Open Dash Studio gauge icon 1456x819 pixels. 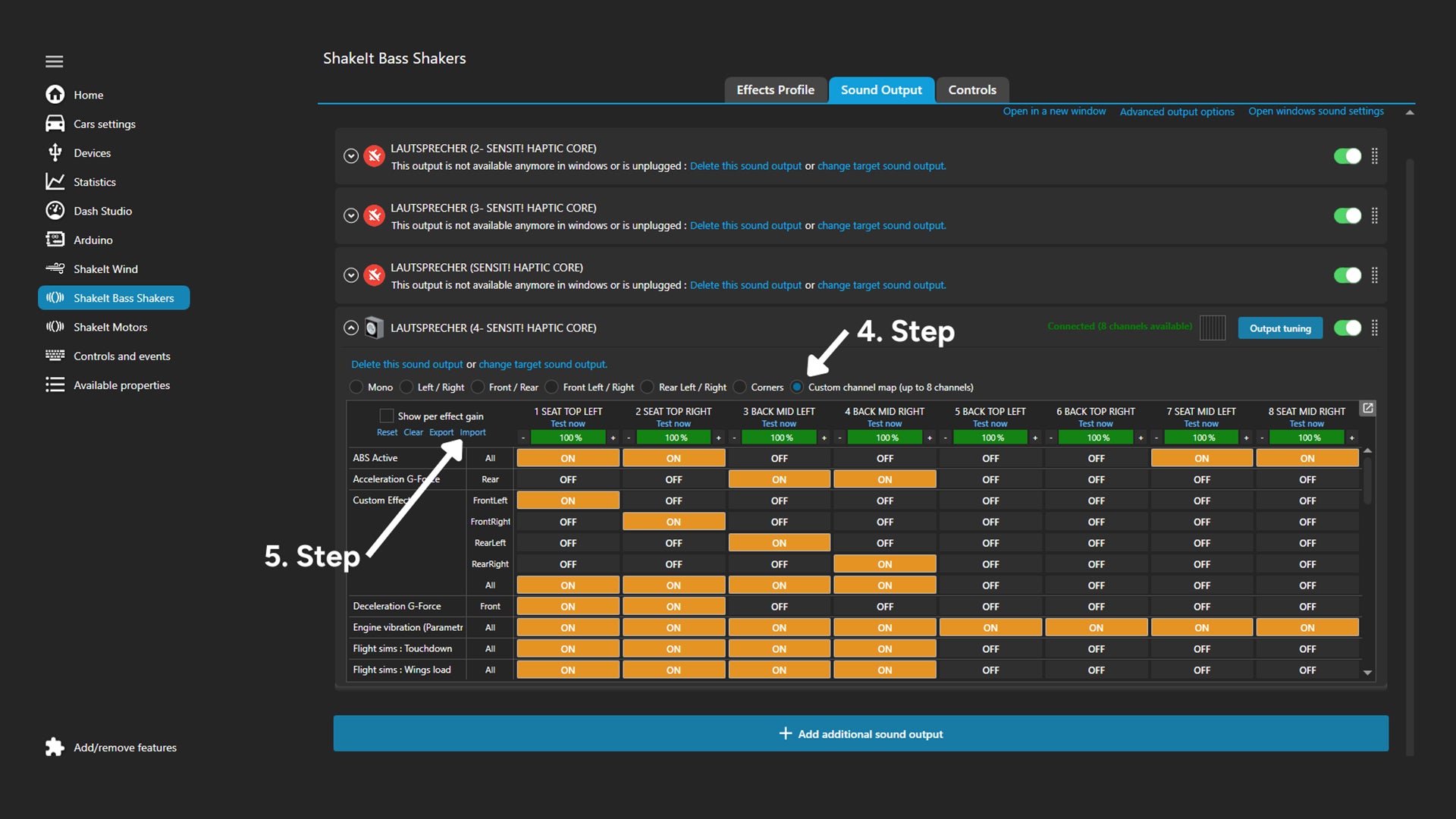pyautogui.click(x=55, y=211)
